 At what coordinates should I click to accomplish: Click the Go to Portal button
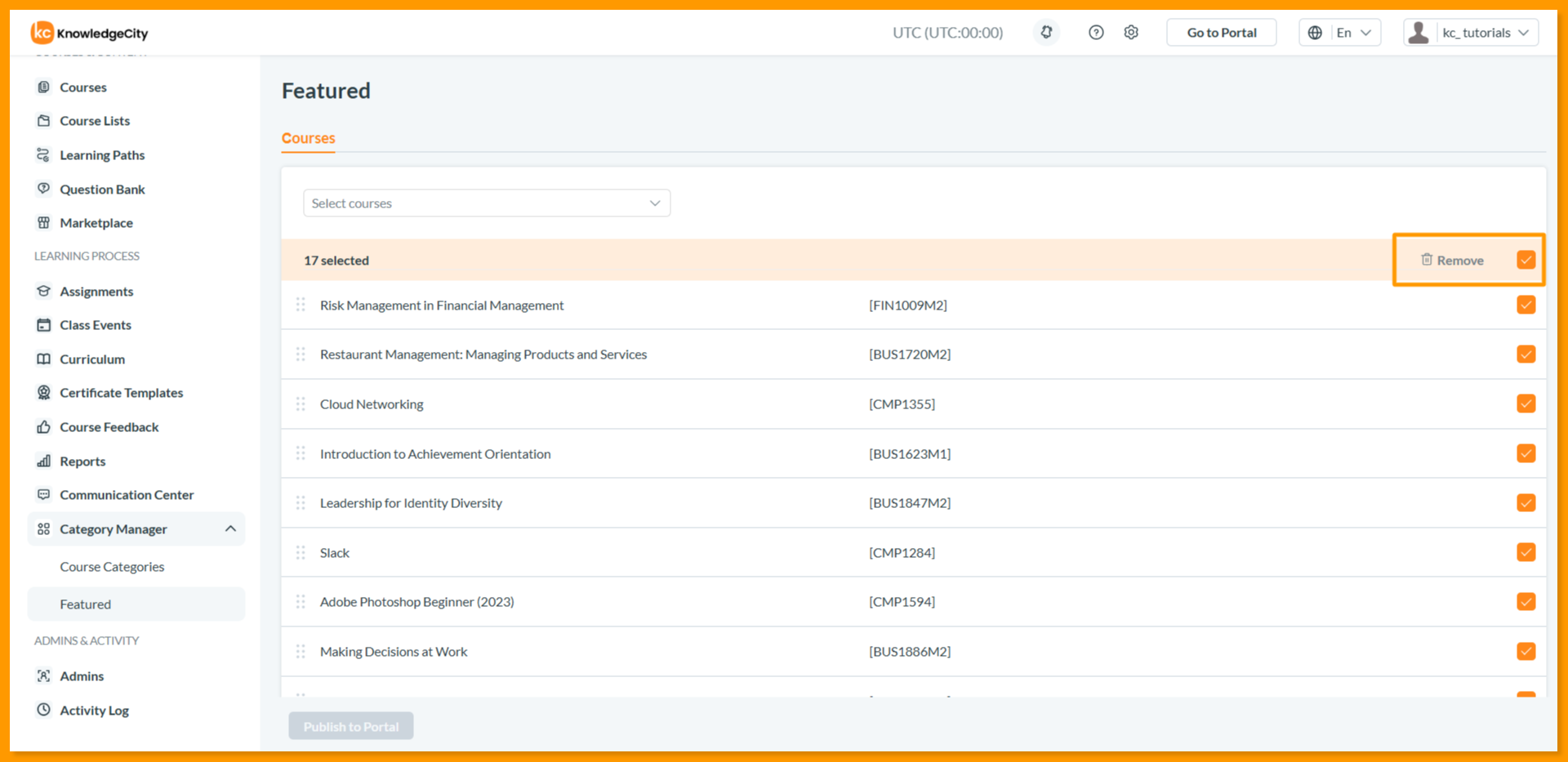tap(1222, 33)
